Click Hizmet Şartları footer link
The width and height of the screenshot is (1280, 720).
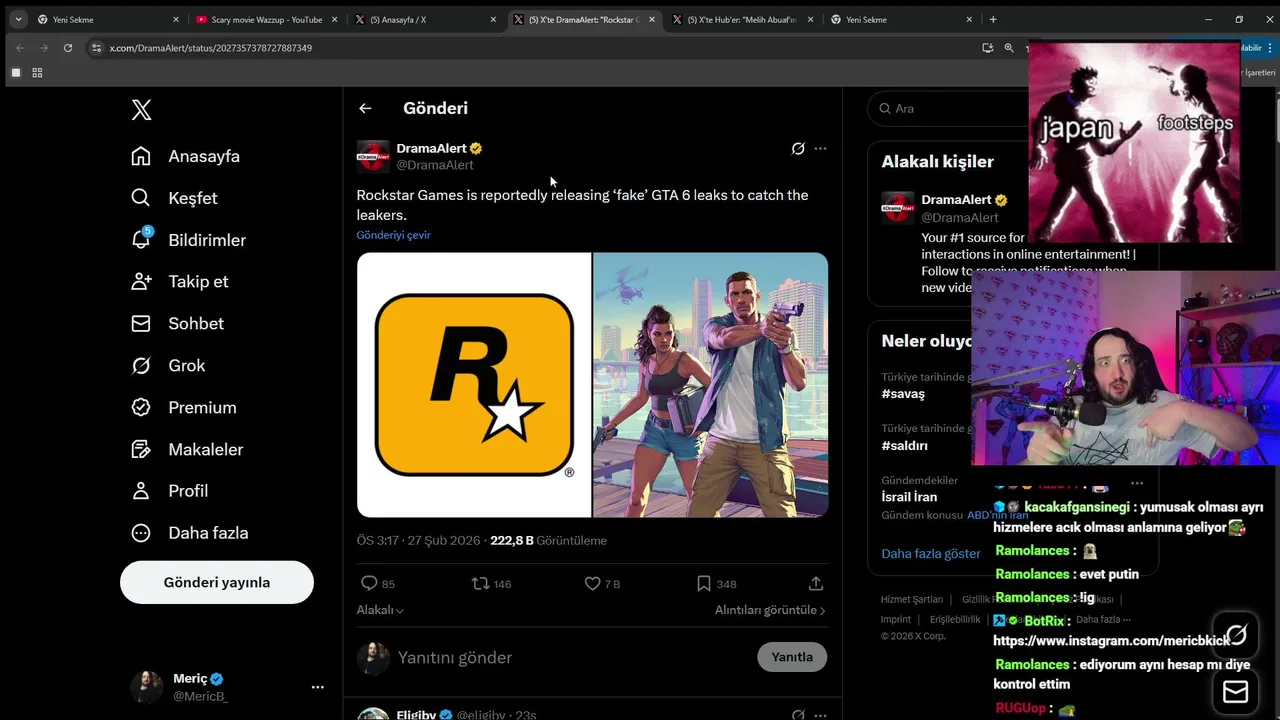click(x=911, y=599)
